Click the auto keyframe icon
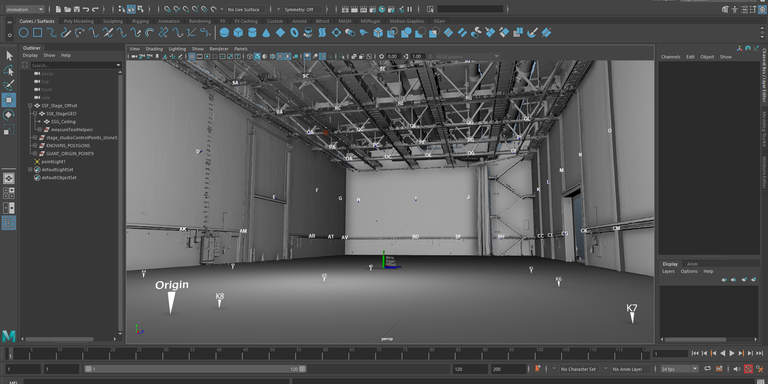 (748, 369)
